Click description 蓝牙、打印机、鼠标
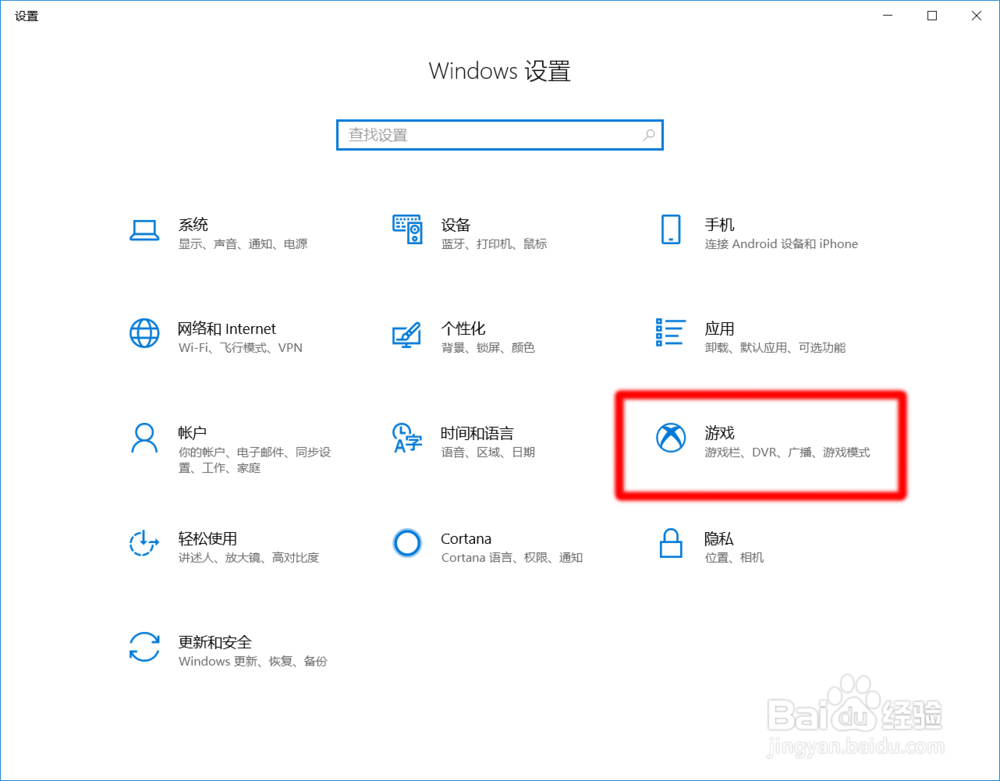 click(x=494, y=244)
